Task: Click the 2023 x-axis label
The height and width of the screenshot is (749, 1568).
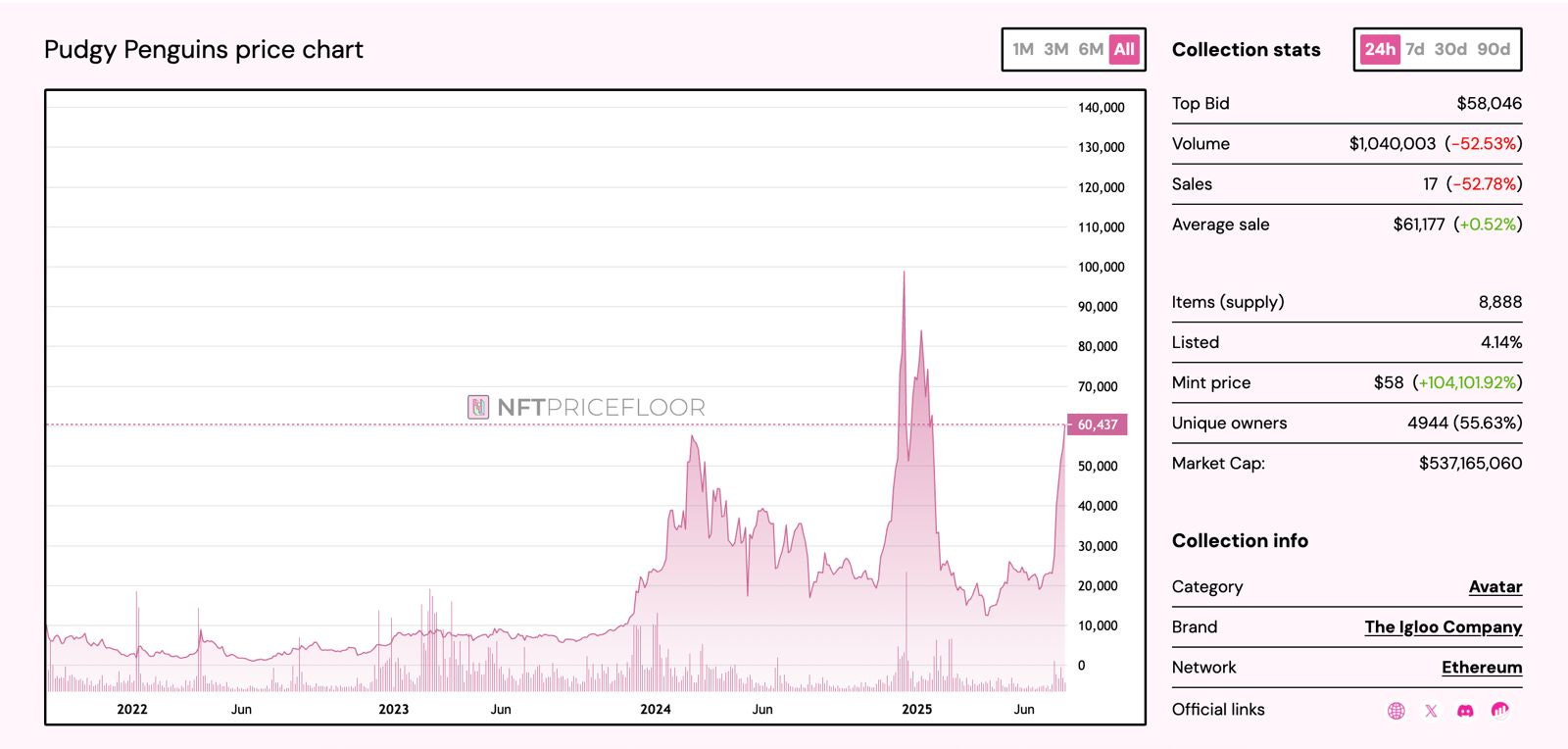Action: click(x=394, y=709)
